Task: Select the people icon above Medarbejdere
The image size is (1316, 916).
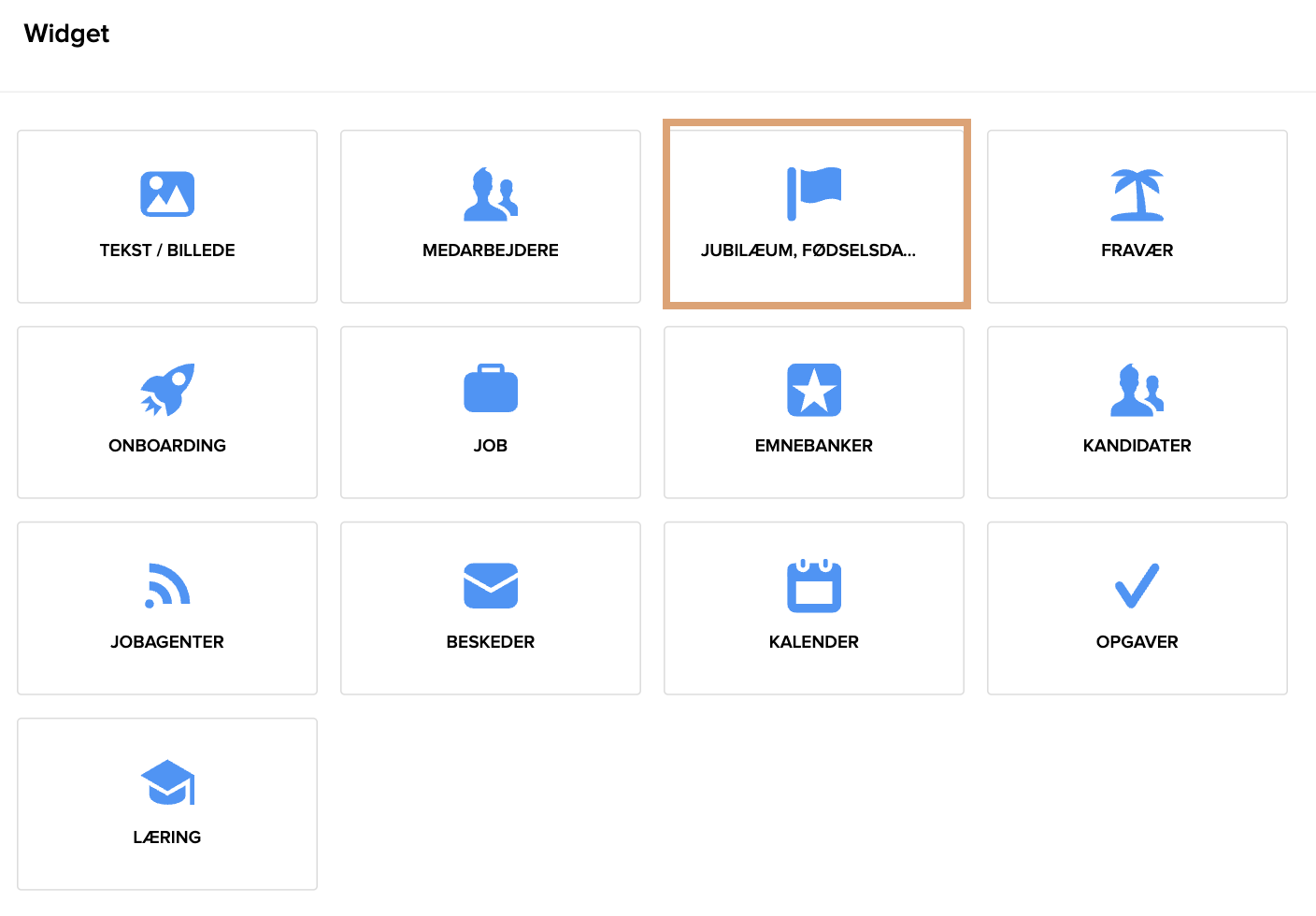Action: tap(491, 194)
